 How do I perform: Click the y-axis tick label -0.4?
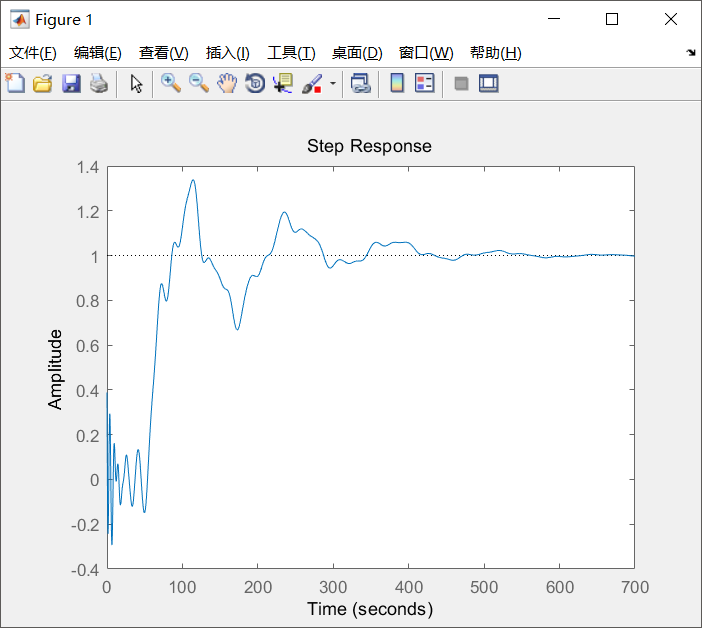click(x=85, y=570)
